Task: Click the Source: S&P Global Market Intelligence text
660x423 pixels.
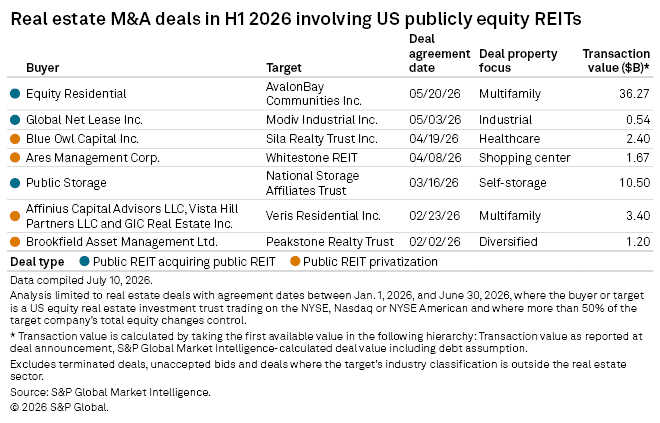Action: 110,392
